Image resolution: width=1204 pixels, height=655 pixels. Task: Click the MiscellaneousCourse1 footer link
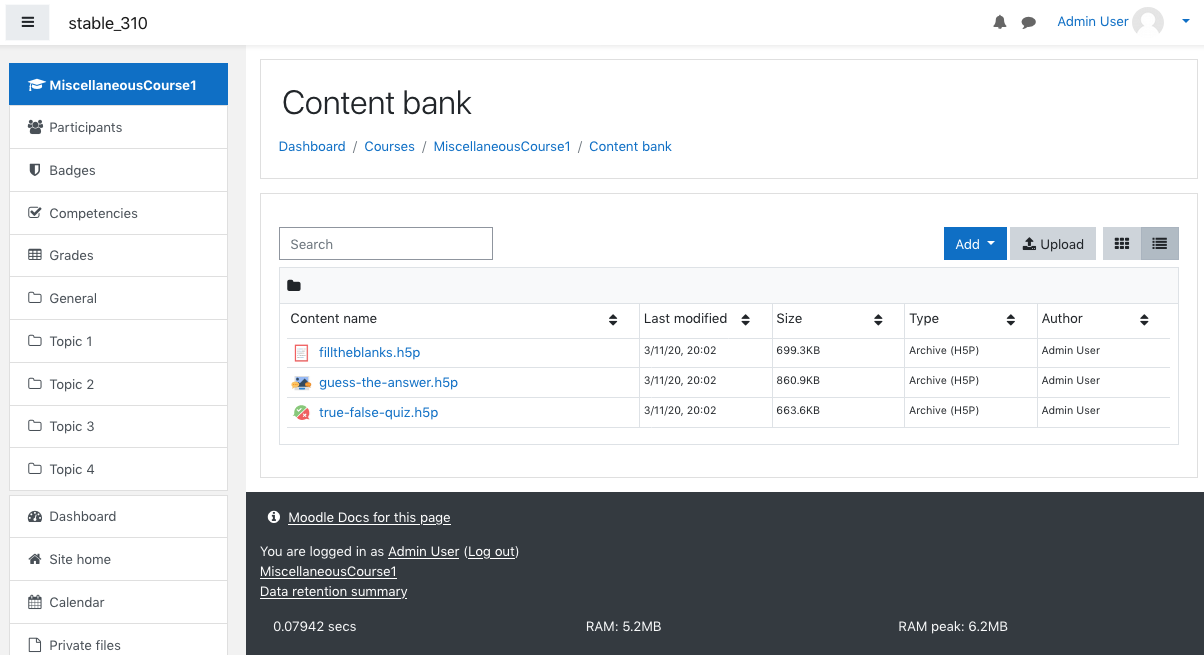coord(328,571)
